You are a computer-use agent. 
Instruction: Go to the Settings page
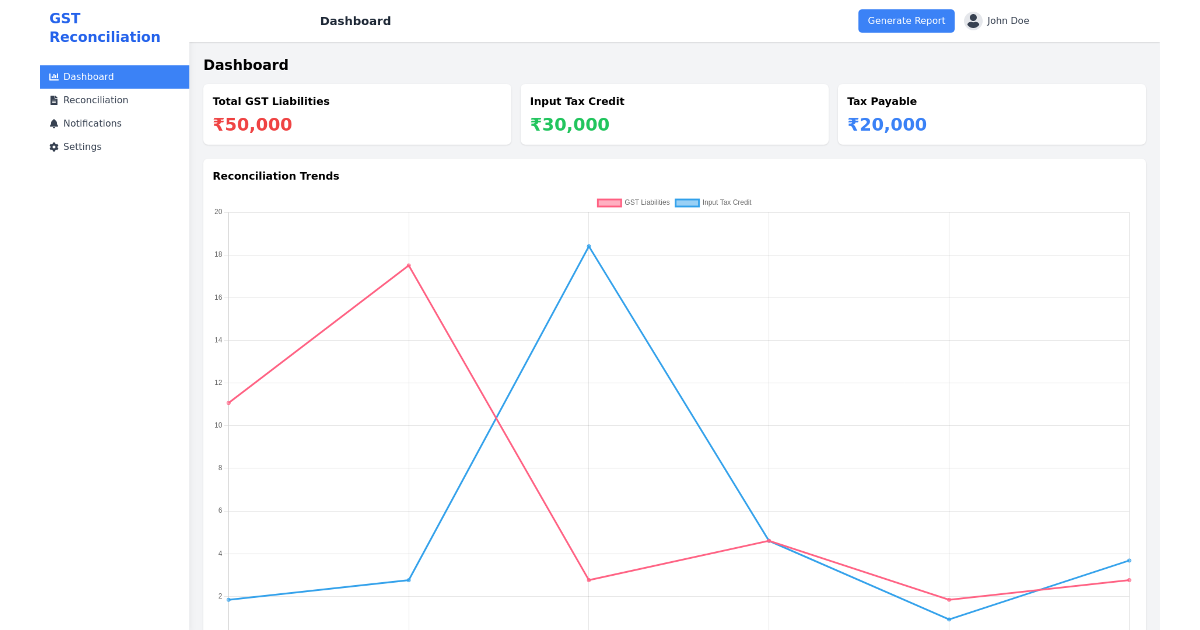pos(82,147)
